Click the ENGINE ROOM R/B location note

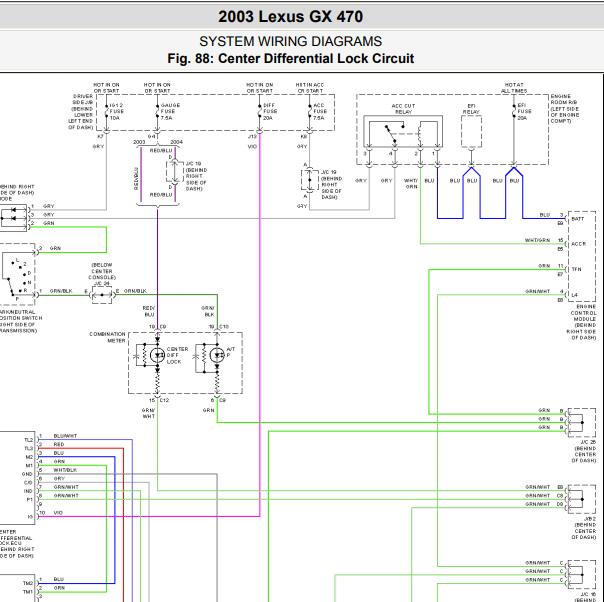click(565, 109)
